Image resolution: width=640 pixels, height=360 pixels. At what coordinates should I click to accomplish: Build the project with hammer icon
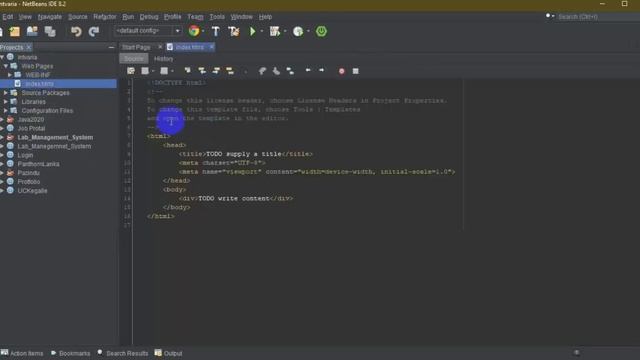click(x=216, y=31)
